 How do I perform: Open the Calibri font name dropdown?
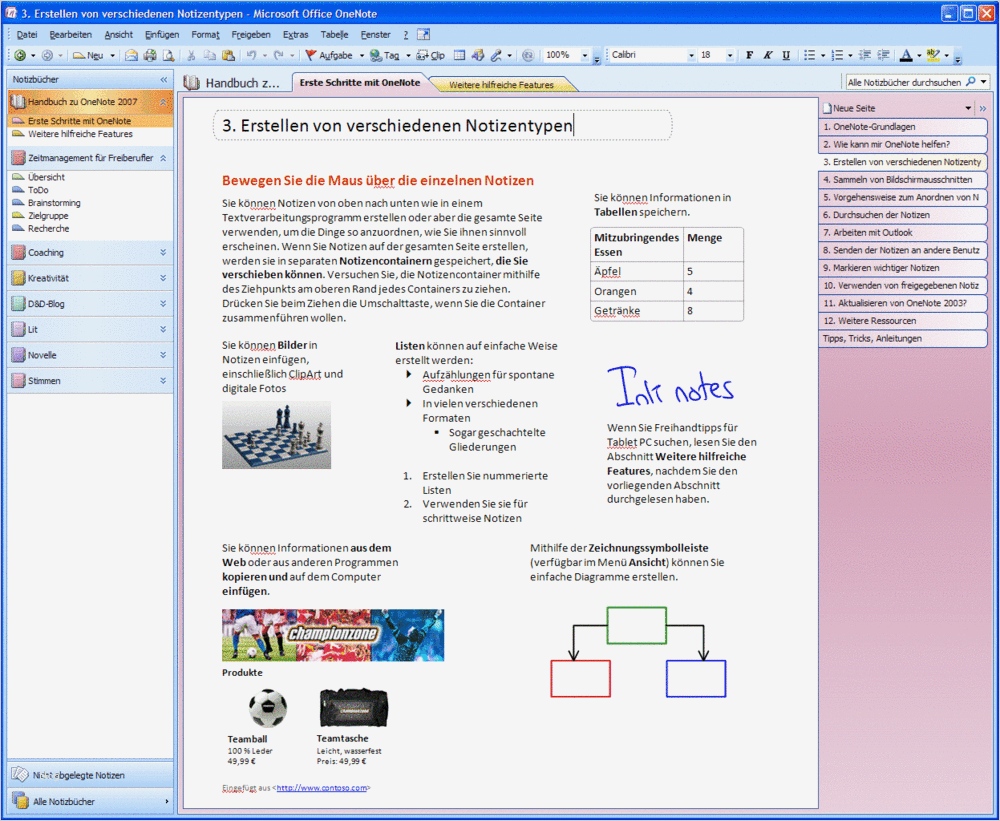pyautogui.click(x=689, y=55)
